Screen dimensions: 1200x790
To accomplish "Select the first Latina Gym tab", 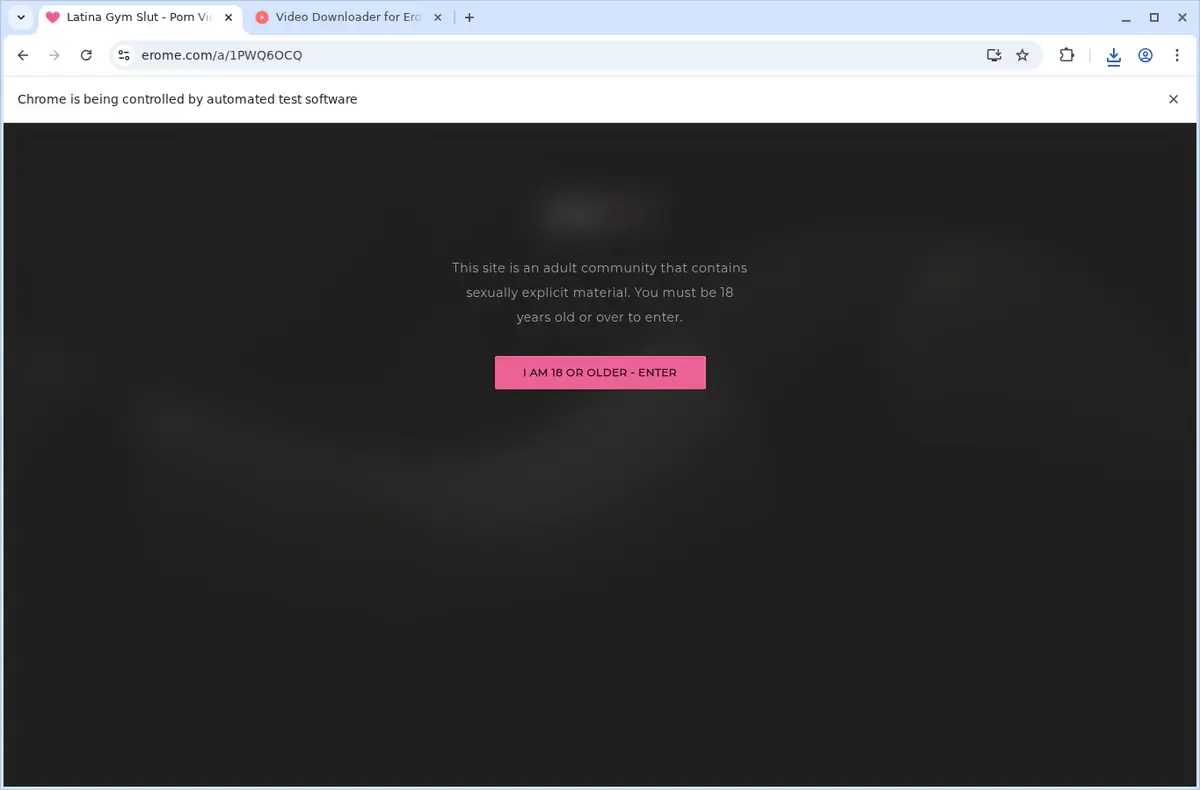I will [x=138, y=17].
